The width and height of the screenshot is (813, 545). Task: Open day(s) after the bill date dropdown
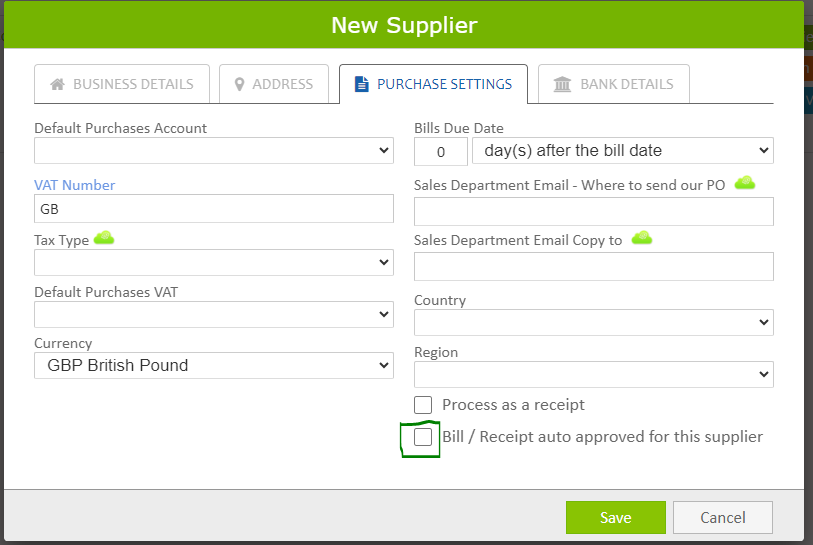point(622,151)
